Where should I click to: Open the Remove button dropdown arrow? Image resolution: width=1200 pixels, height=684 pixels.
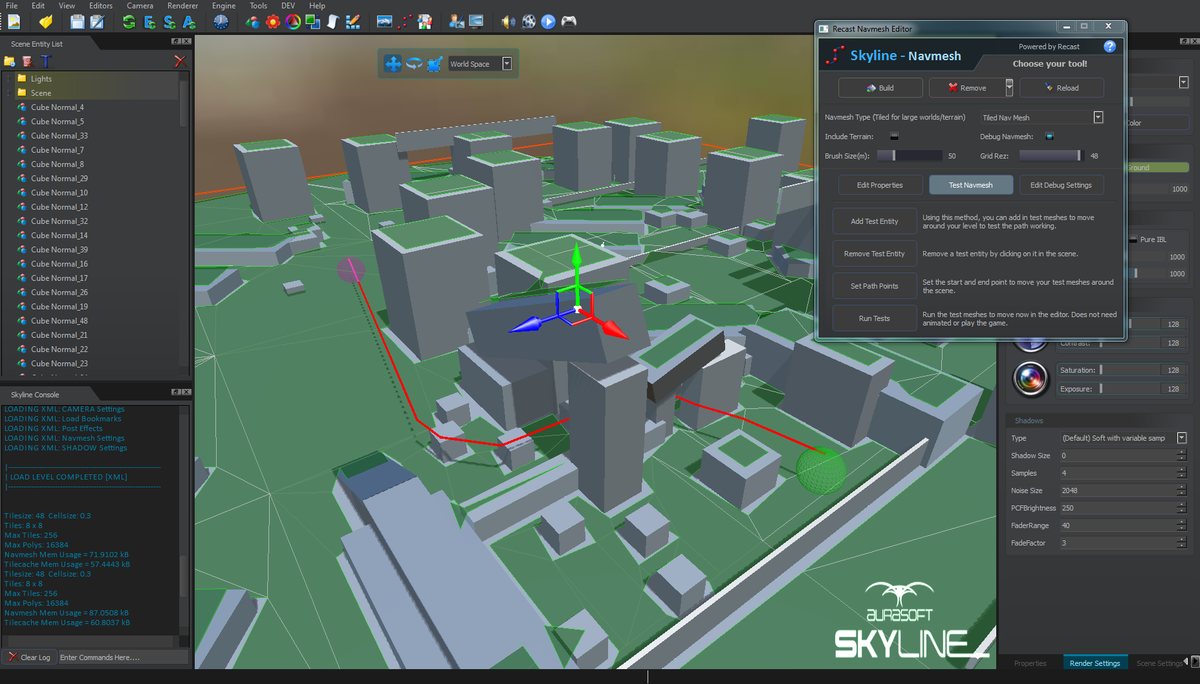[x=1009, y=88]
